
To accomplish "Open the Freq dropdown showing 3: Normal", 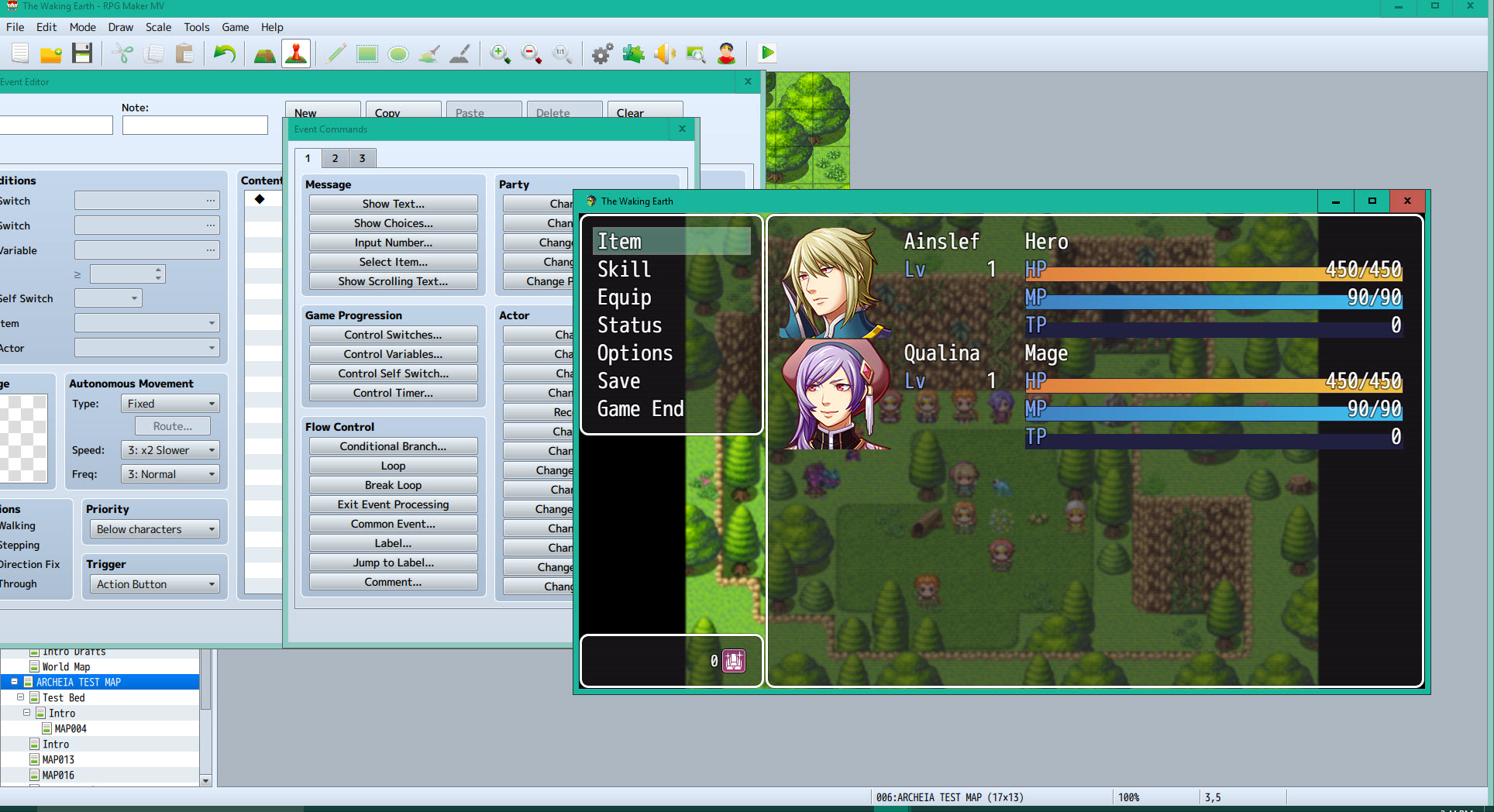I will [x=170, y=474].
